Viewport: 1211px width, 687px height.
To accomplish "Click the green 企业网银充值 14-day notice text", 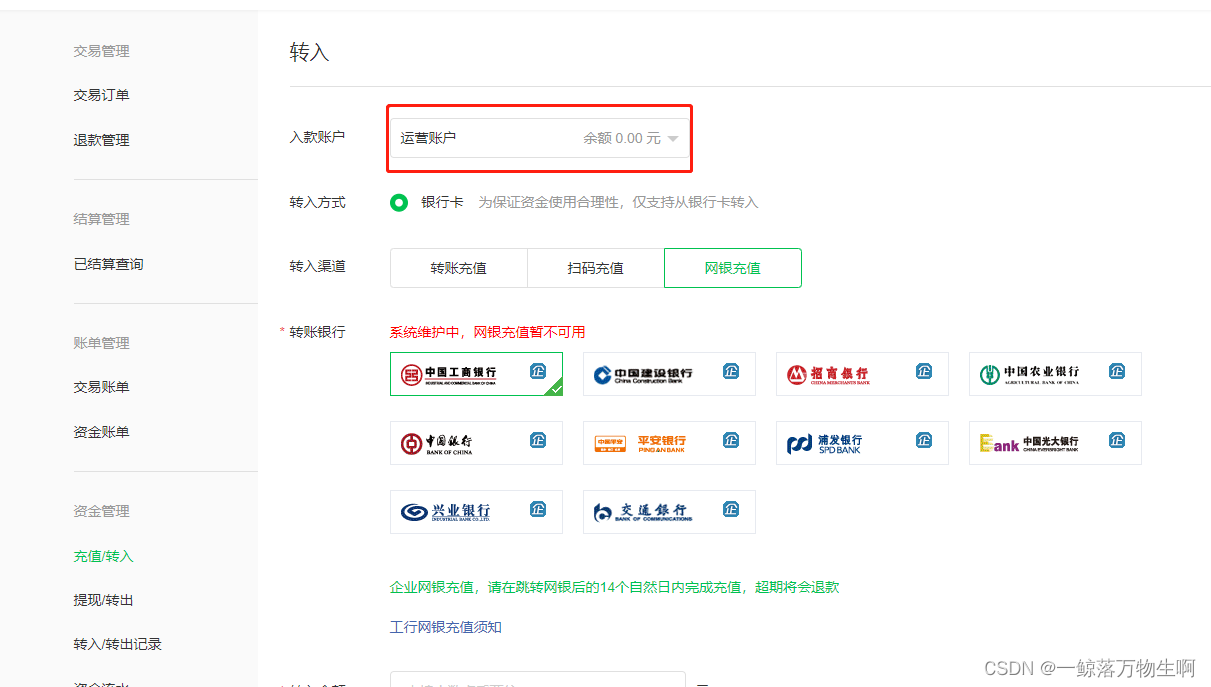I will pos(614,587).
